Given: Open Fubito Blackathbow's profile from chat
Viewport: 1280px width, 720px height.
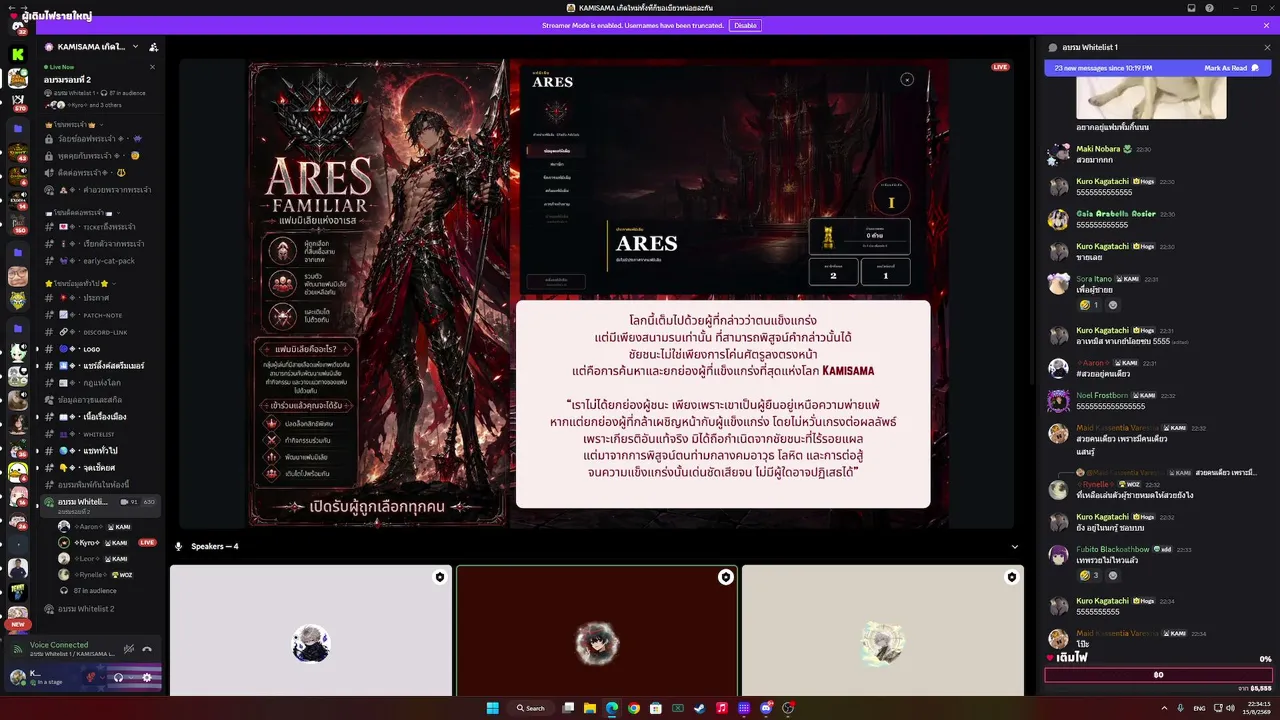Looking at the screenshot, I should click(x=1113, y=549).
